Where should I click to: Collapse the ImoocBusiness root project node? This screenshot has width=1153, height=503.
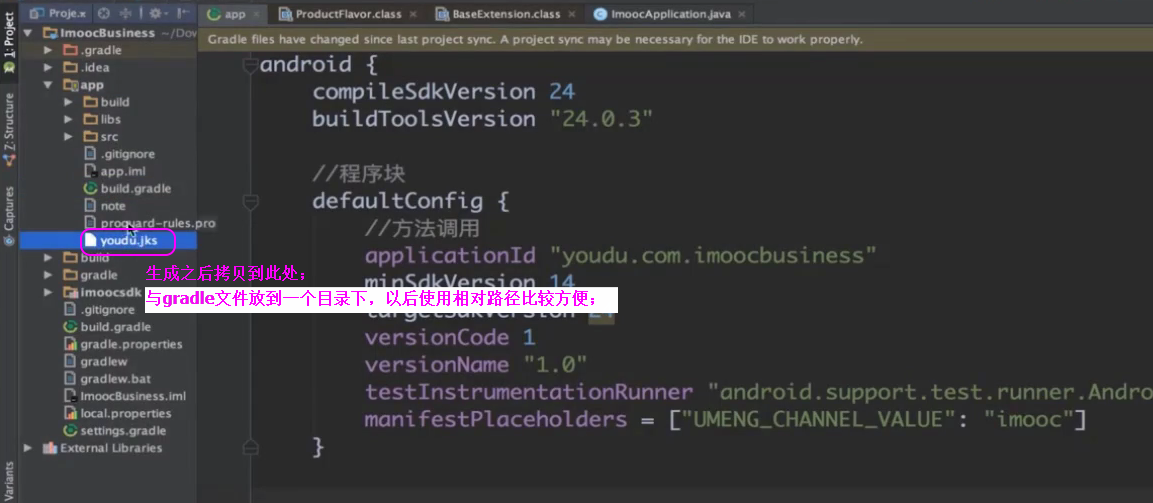(x=29, y=33)
